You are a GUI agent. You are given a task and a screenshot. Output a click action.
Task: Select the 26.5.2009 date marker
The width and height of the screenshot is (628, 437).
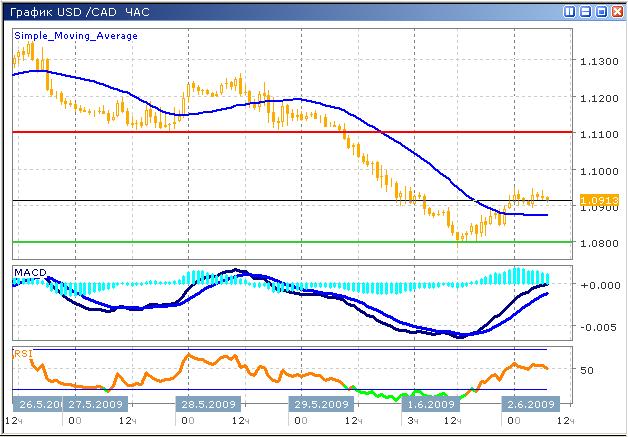point(39,405)
